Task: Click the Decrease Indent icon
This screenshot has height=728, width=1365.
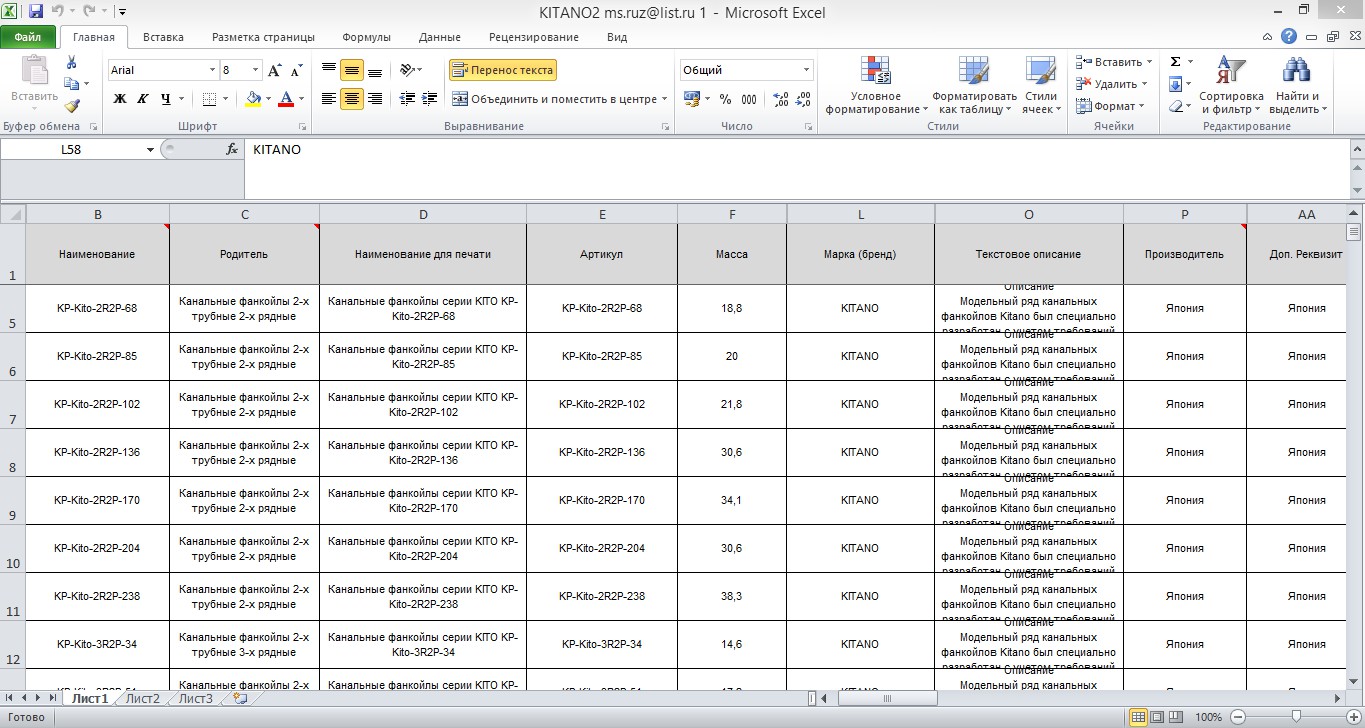Action: [x=406, y=99]
